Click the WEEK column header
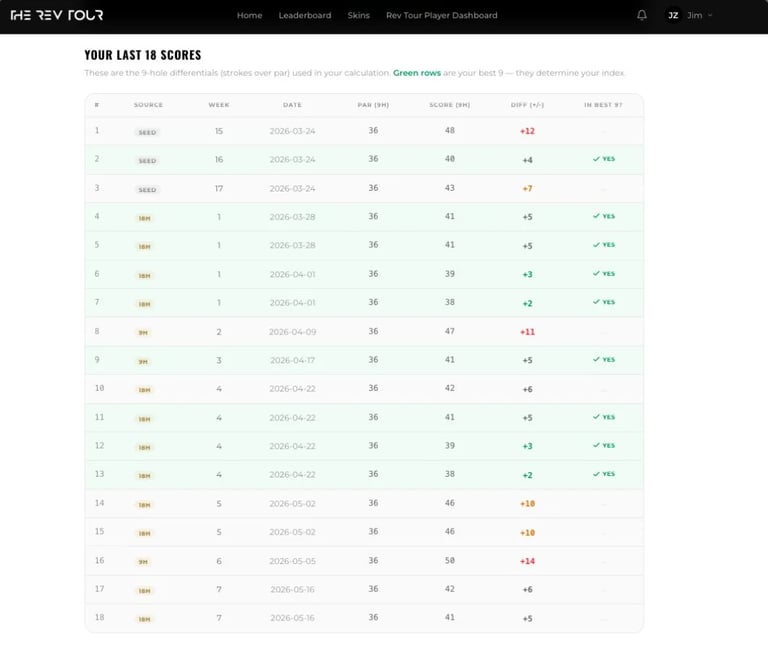The height and width of the screenshot is (650, 768). tap(219, 105)
